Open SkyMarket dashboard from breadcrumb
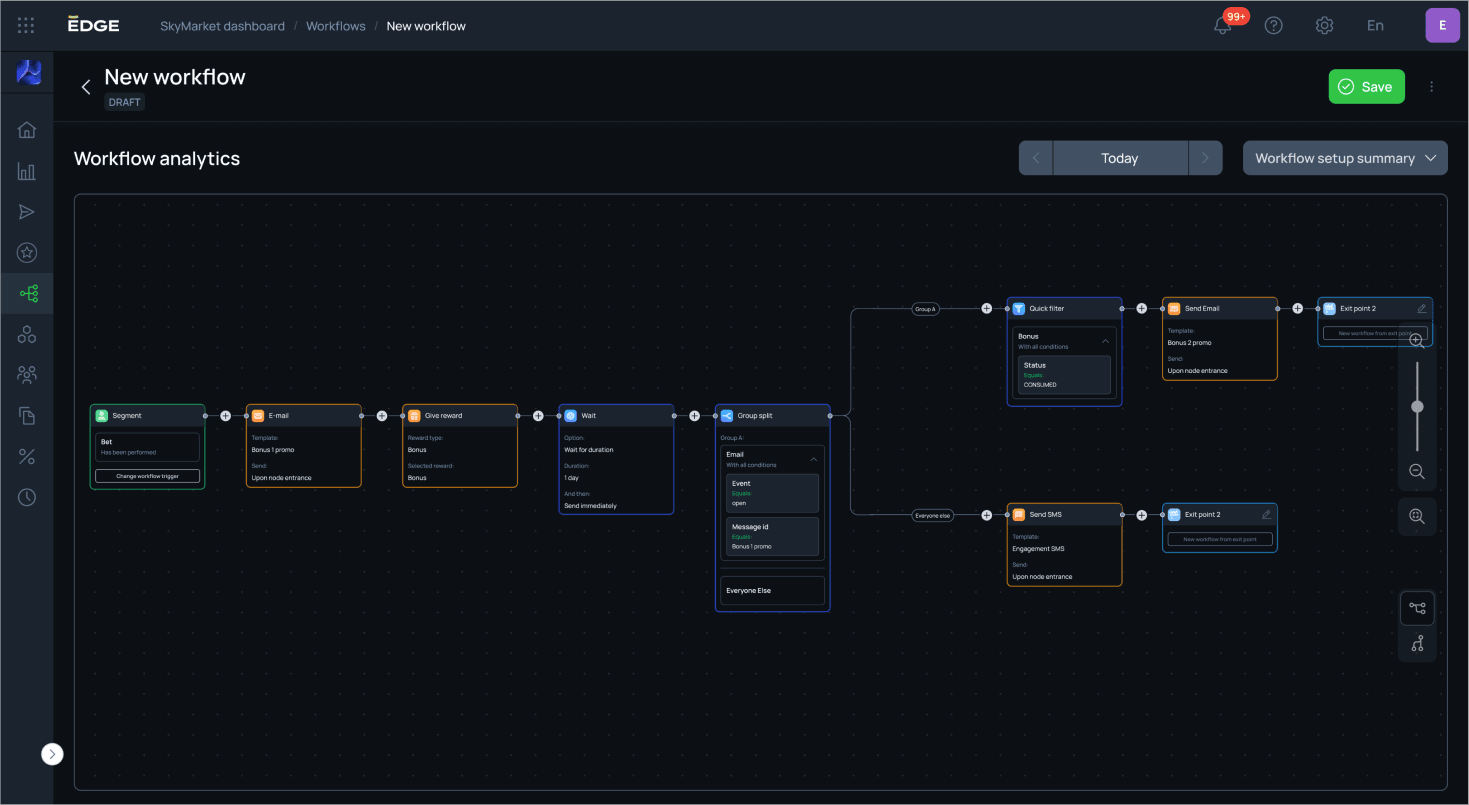1469x805 pixels. (222, 25)
